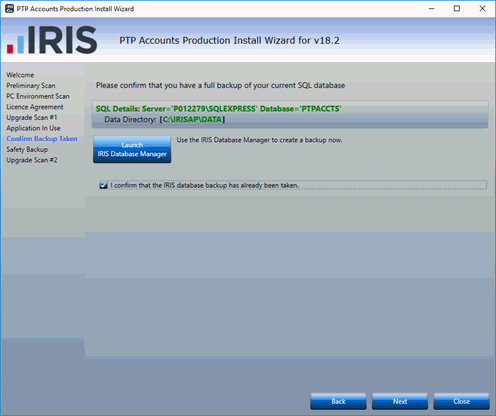The height and width of the screenshot is (416, 496).
Task: Click the Data Directory path C:\IRISAP\DATA
Action: pyautogui.click(x=192, y=119)
